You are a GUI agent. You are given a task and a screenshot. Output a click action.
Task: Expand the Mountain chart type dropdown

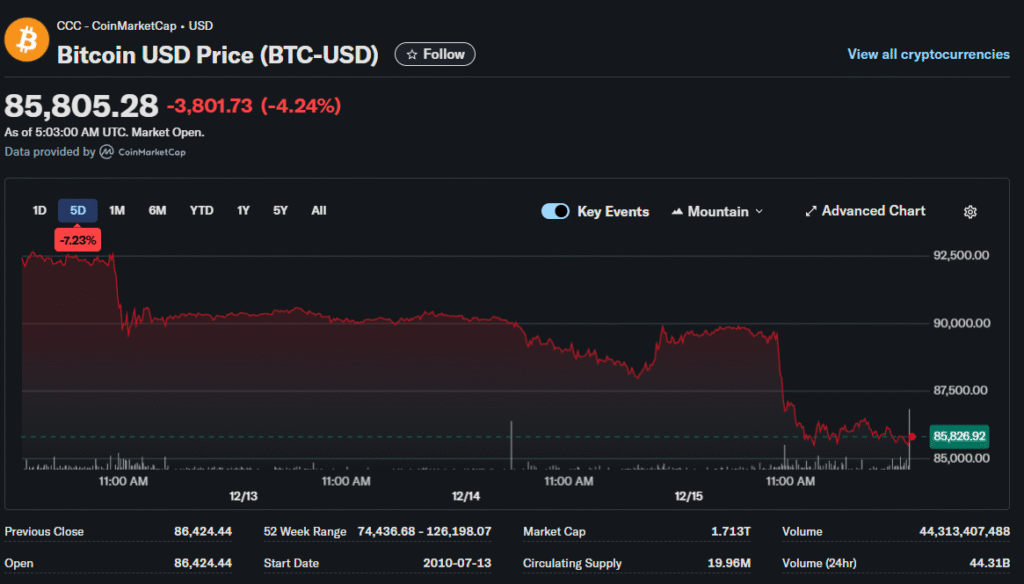[758, 211]
